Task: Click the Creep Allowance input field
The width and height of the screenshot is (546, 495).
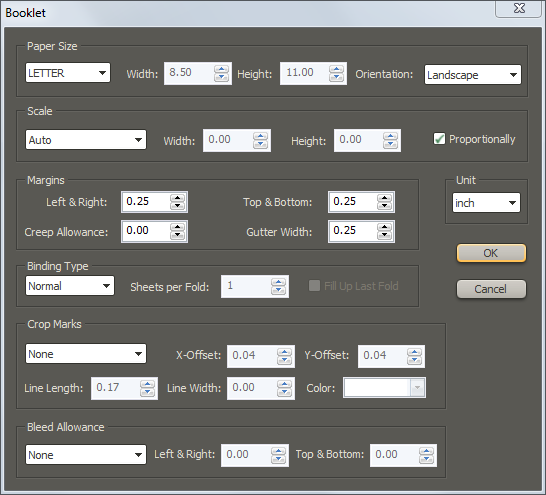Action: click(146, 231)
